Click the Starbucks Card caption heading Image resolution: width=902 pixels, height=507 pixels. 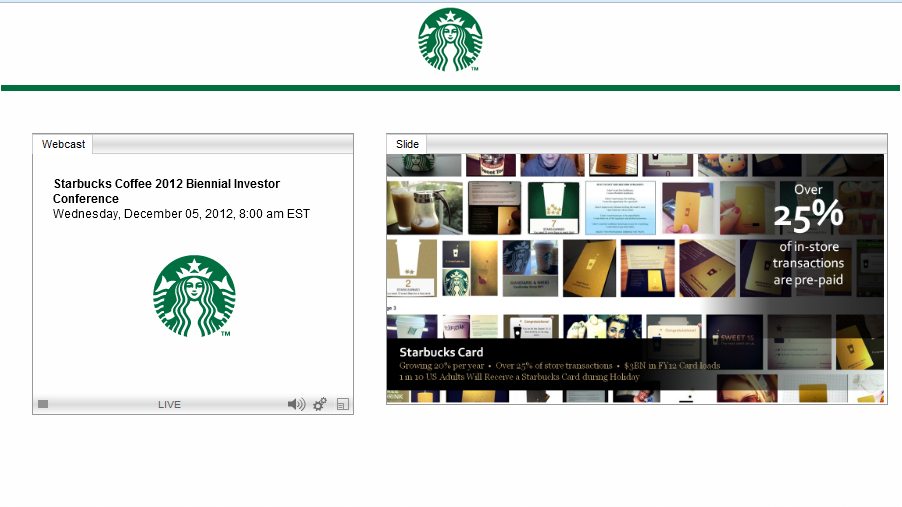(x=441, y=352)
